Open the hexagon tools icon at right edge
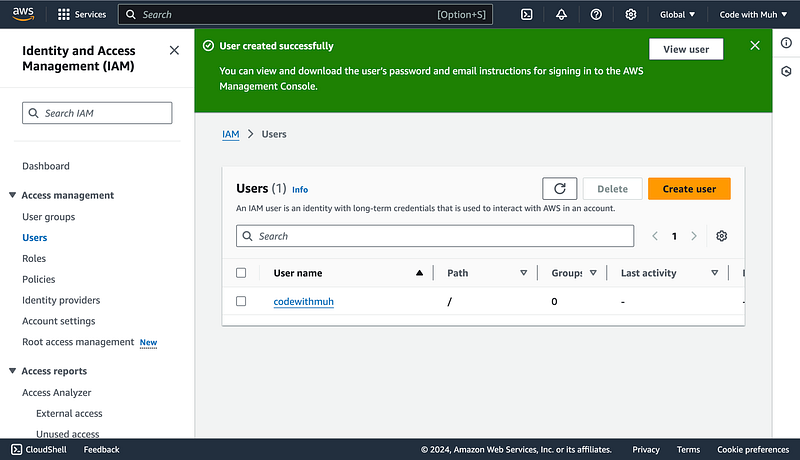Viewport: 800px width, 460px height. tap(786, 71)
